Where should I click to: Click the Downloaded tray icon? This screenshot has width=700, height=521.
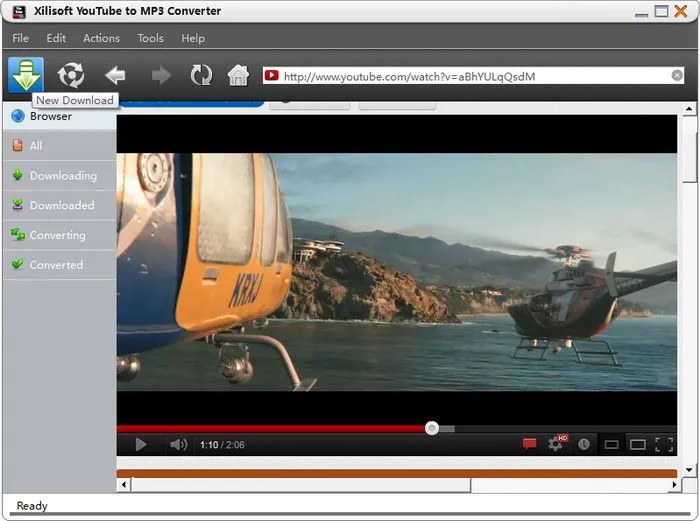17,205
